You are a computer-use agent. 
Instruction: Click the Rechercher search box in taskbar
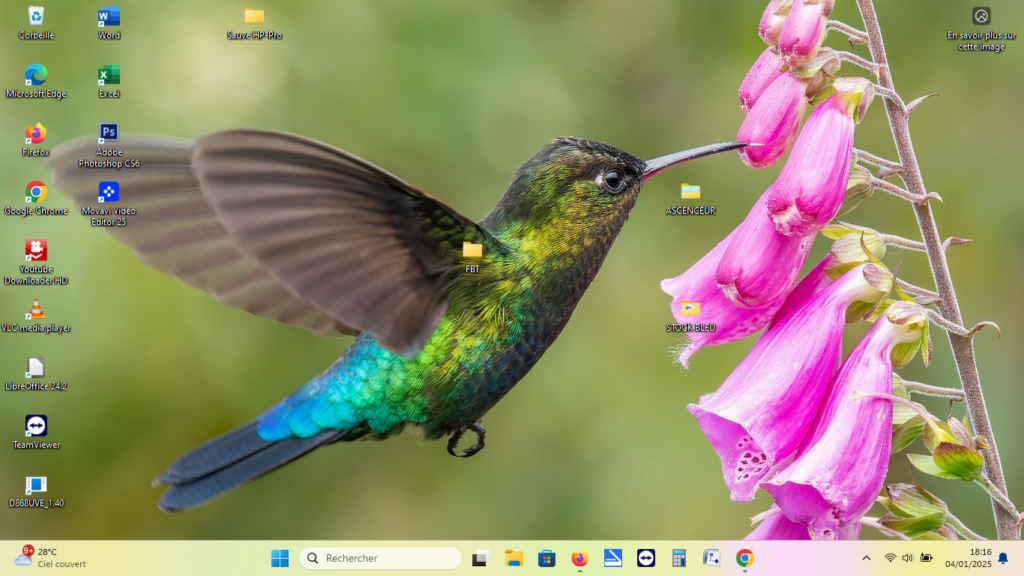pos(381,558)
